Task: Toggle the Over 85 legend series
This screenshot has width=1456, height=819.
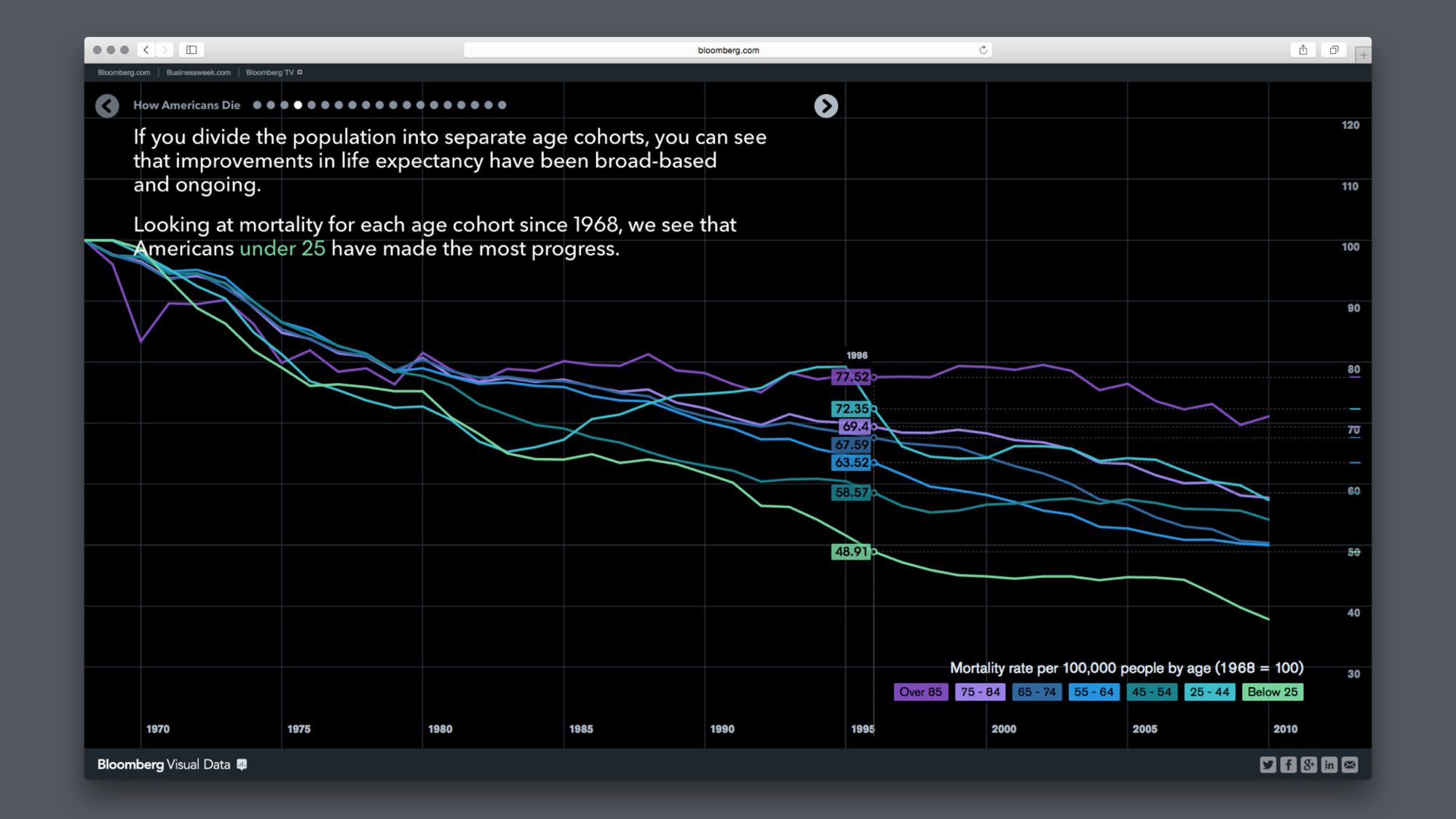Action: (920, 692)
